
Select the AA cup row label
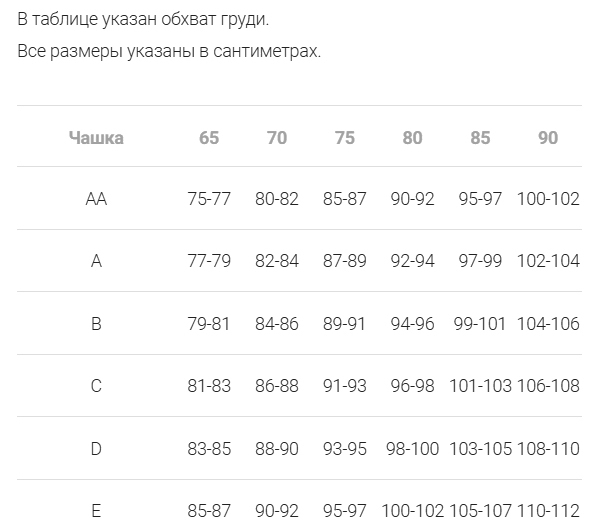tap(96, 199)
